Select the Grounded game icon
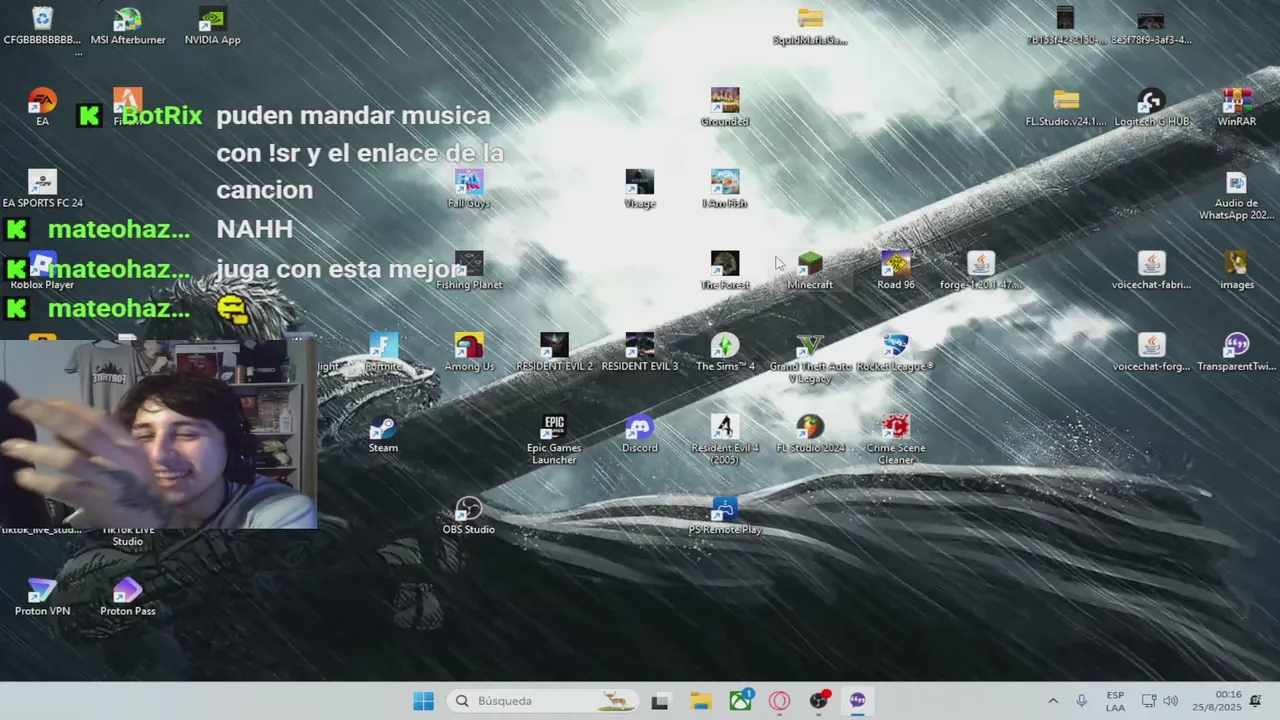1280x720 pixels. click(x=725, y=108)
